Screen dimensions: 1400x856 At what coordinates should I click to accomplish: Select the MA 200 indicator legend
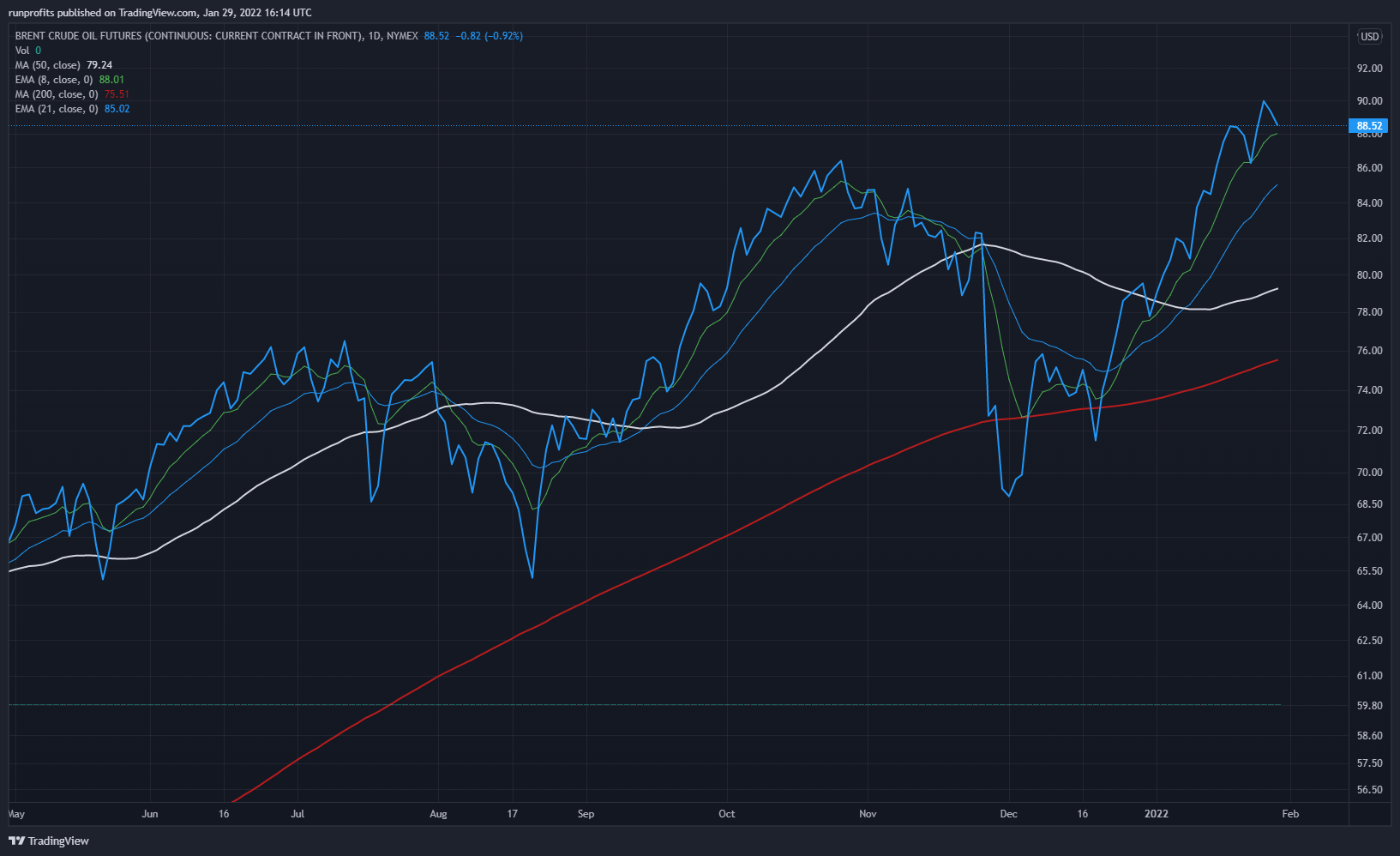click(x=56, y=94)
